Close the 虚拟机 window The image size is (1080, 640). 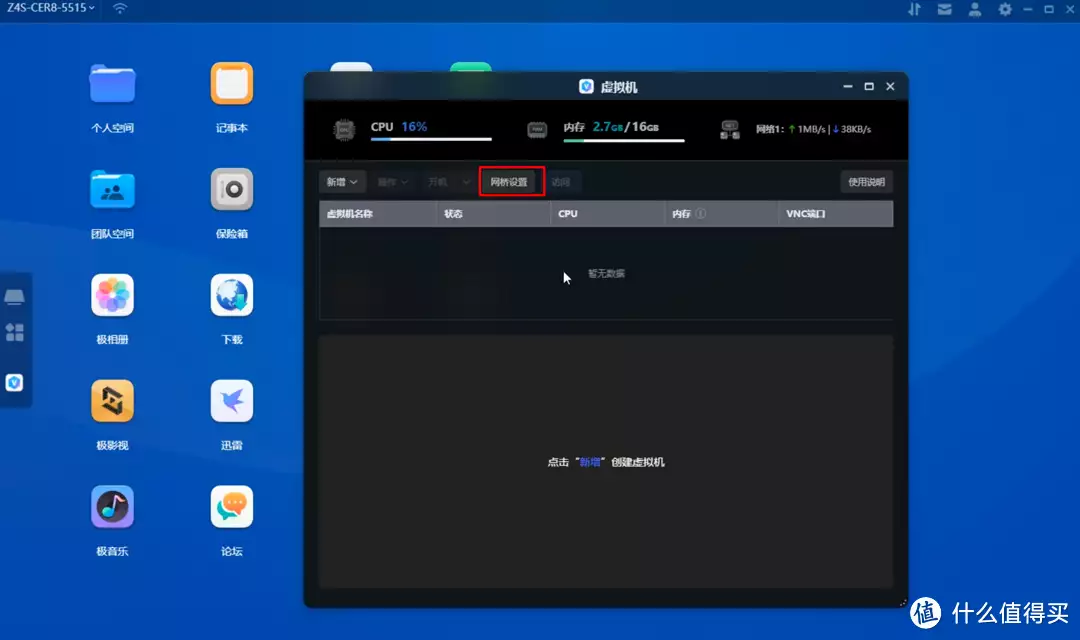click(891, 86)
